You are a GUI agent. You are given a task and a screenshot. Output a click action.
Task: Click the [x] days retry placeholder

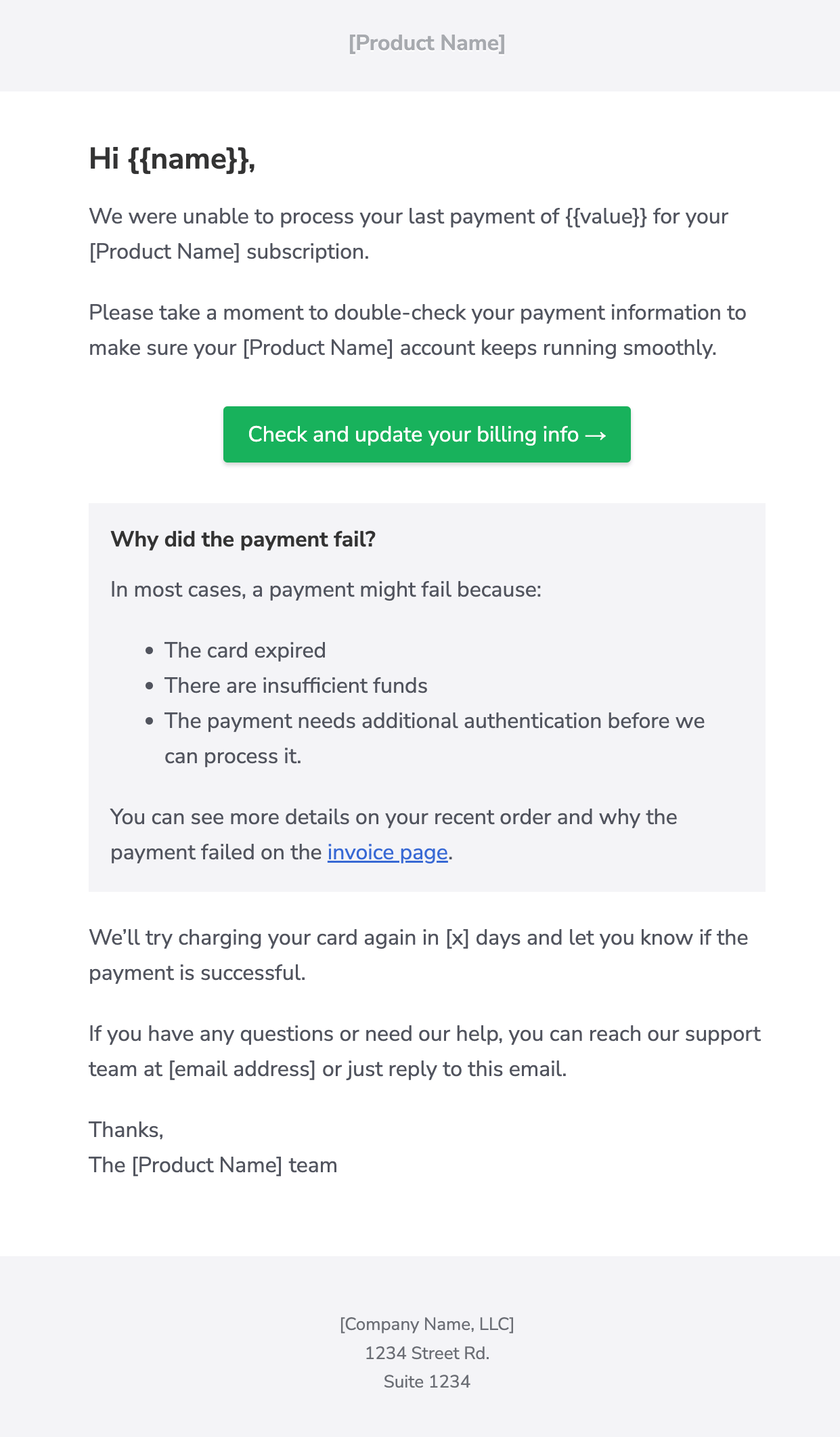coord(458,938)
